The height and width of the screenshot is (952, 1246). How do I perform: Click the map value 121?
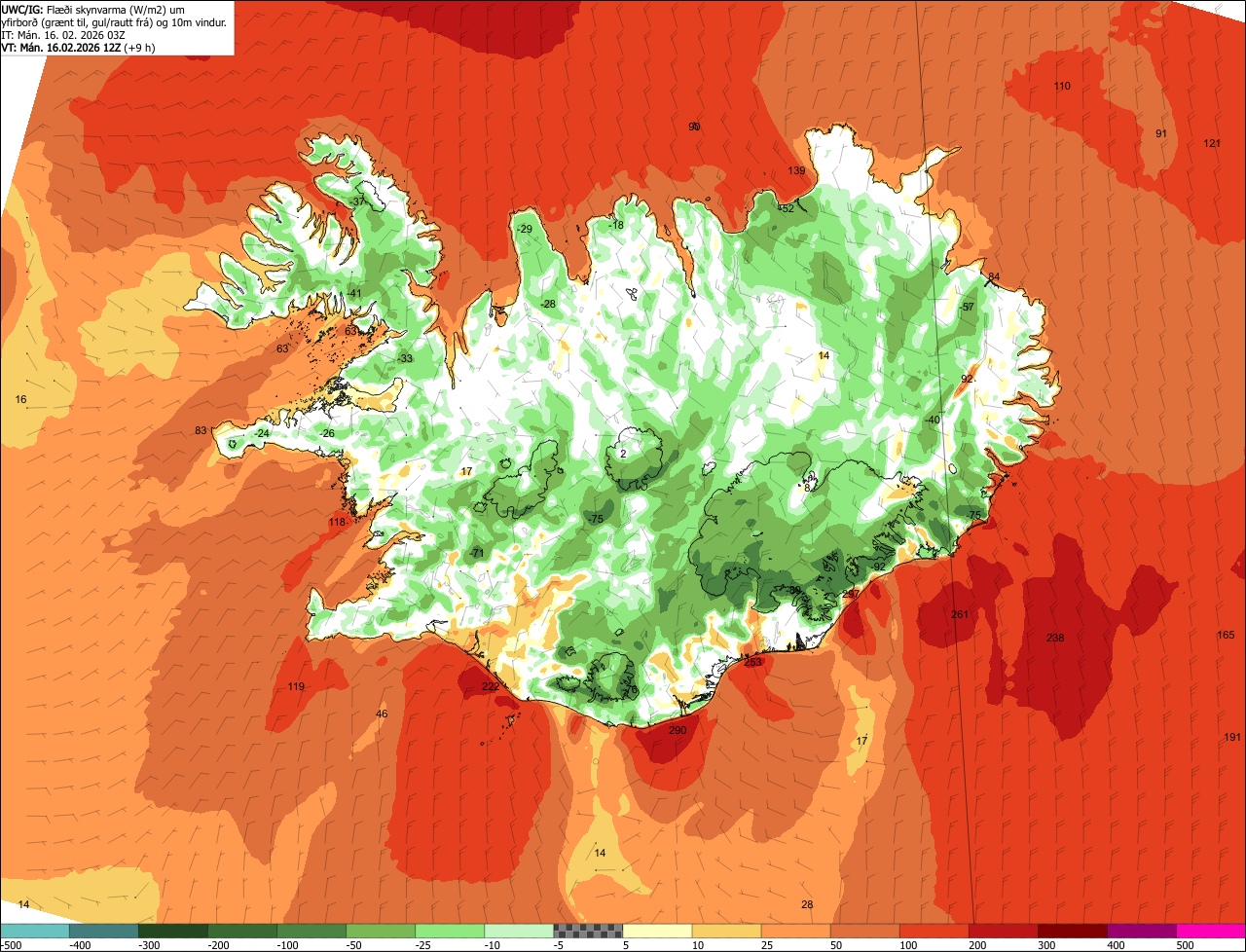1212,144
